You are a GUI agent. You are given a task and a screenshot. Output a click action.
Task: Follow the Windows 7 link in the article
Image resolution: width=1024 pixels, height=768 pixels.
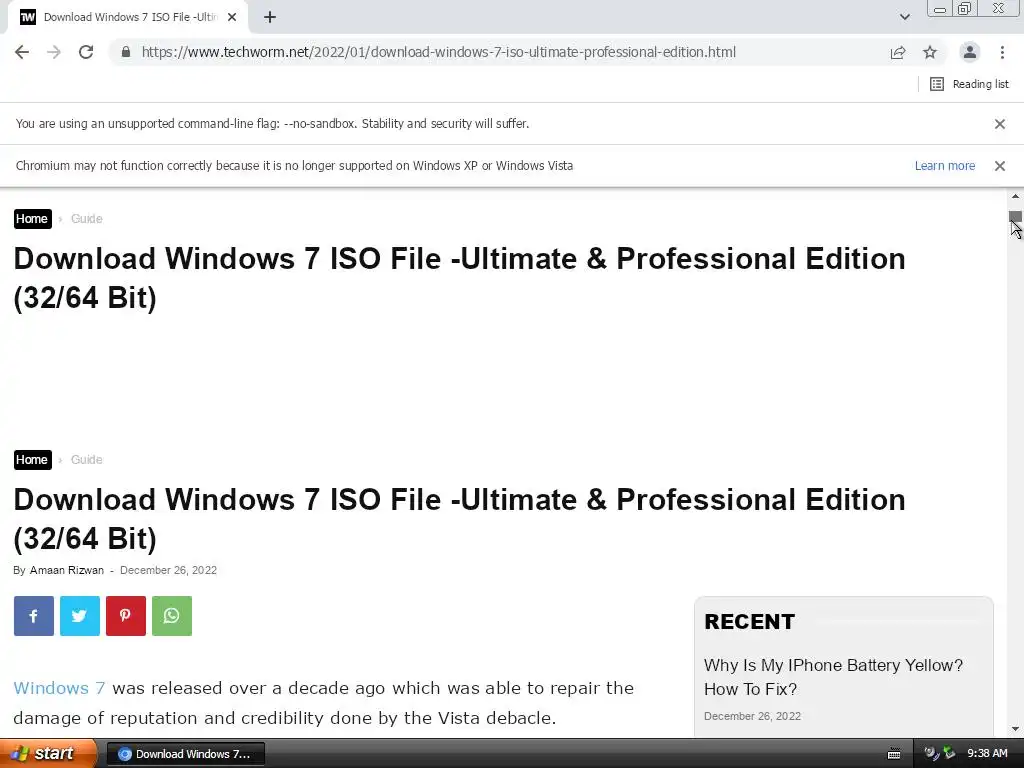(x=59, y=688)
